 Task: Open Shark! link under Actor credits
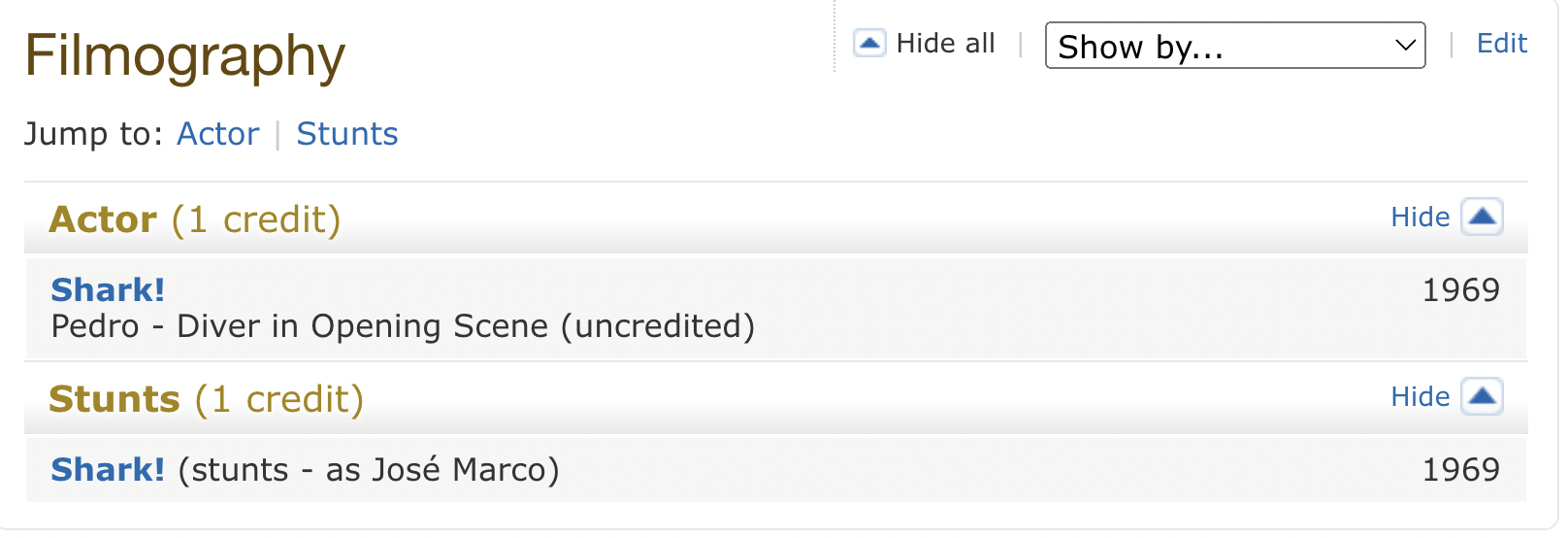[x=108, y=290]
